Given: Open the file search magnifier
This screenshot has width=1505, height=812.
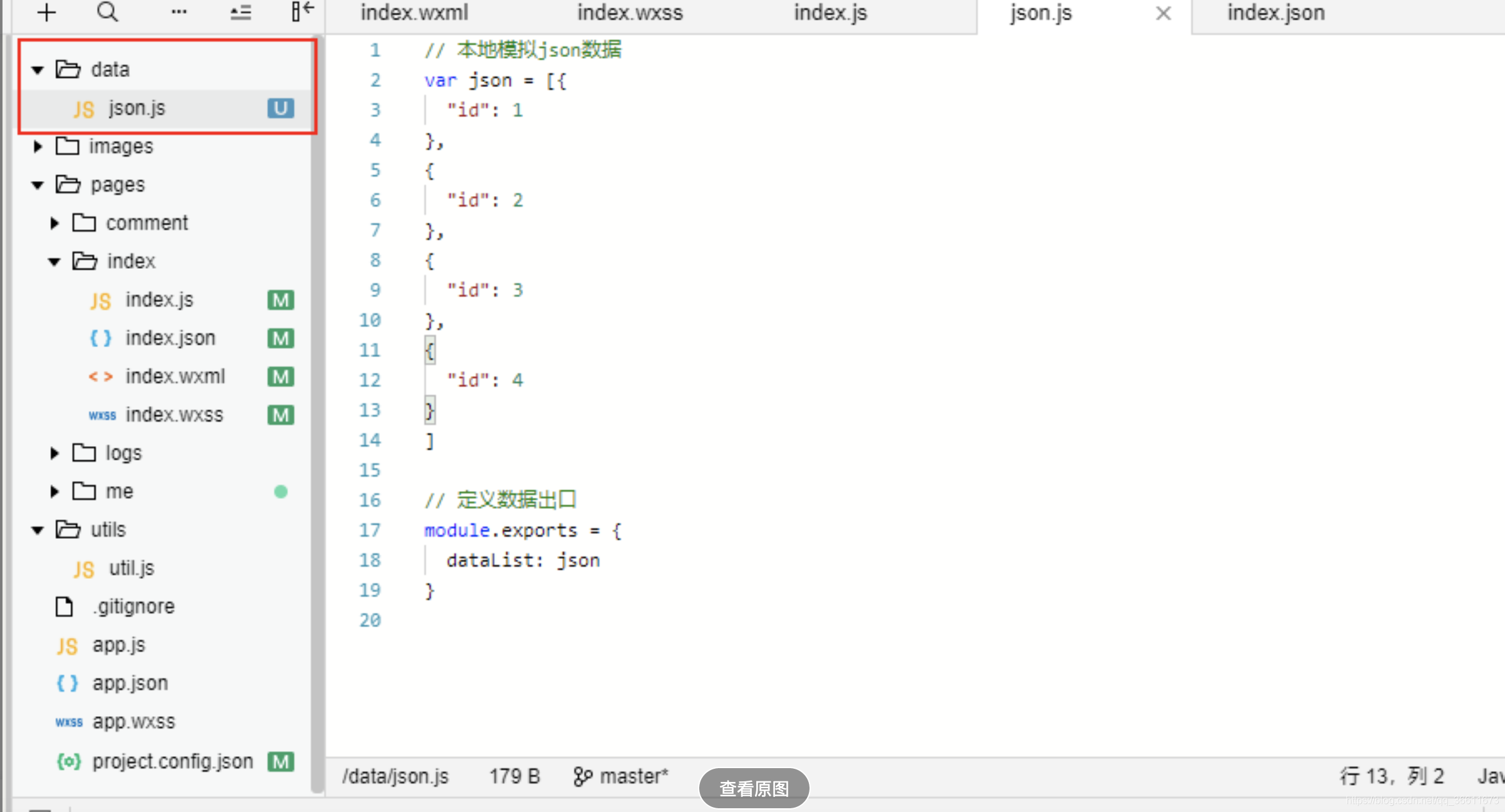Looking at the screenshot, I should coord(108,12).
